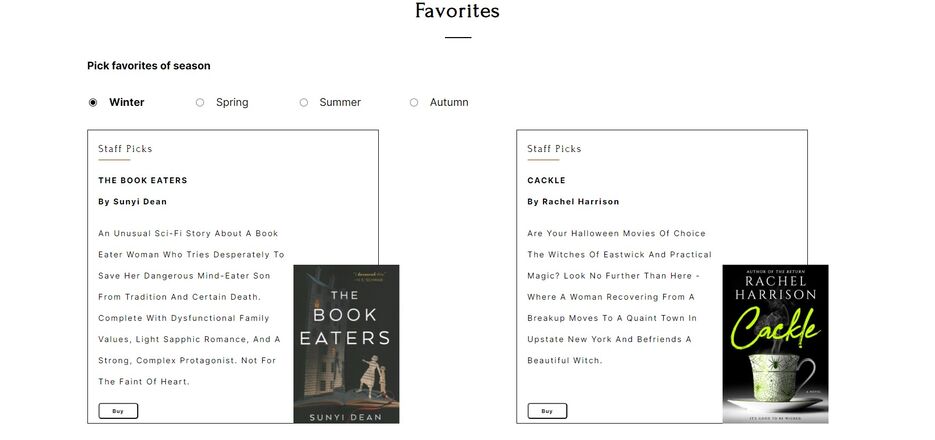Click the Buy button for The Book Eaters
Viewport: 935px width, 440px height.
coord(118,411)
